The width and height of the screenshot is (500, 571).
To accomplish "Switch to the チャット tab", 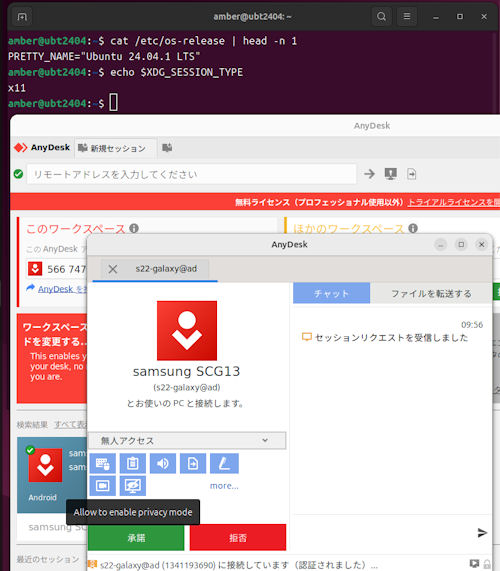I will [x=331, y=293].
